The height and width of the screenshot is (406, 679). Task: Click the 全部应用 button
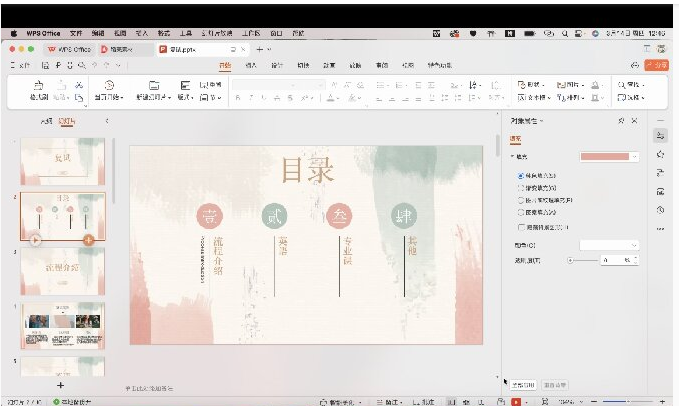[x=523, y=384]
